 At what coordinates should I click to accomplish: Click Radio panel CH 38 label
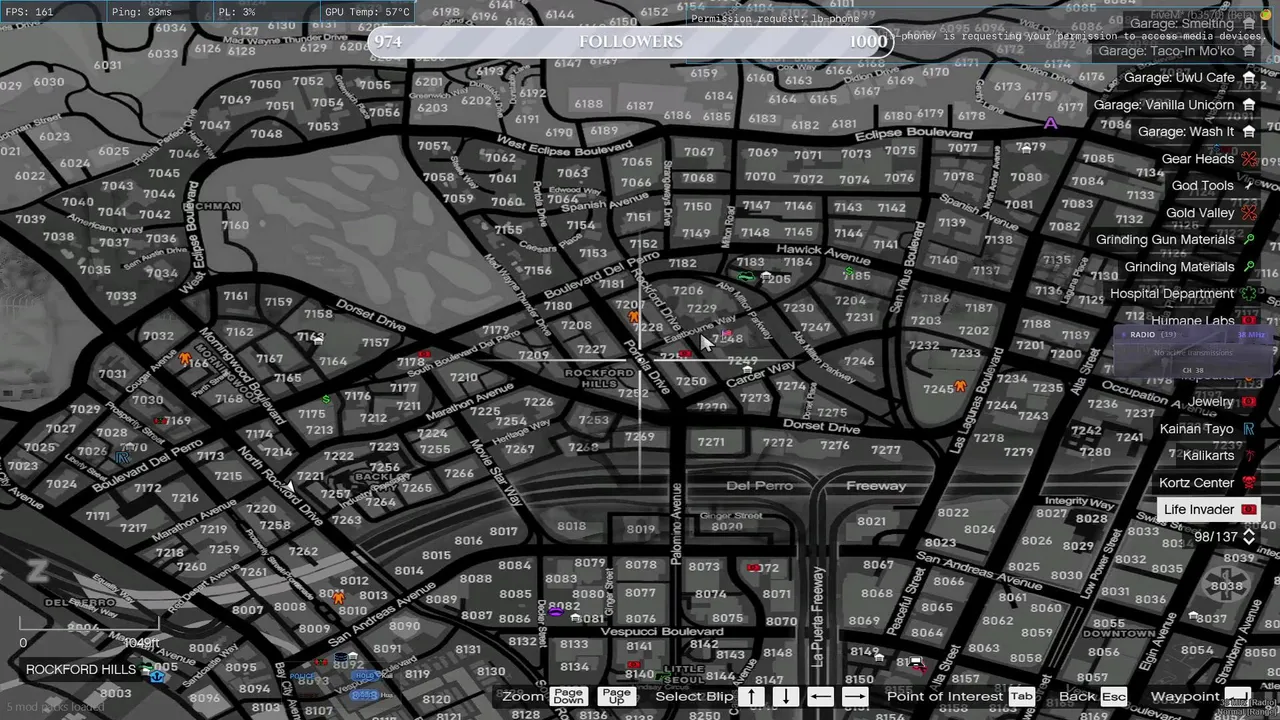click(1191, 371)
